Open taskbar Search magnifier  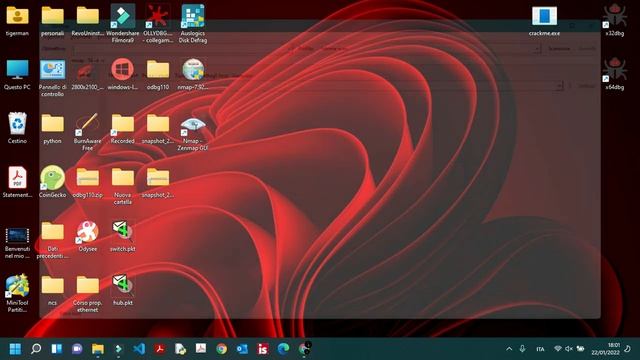pos(36,349)
